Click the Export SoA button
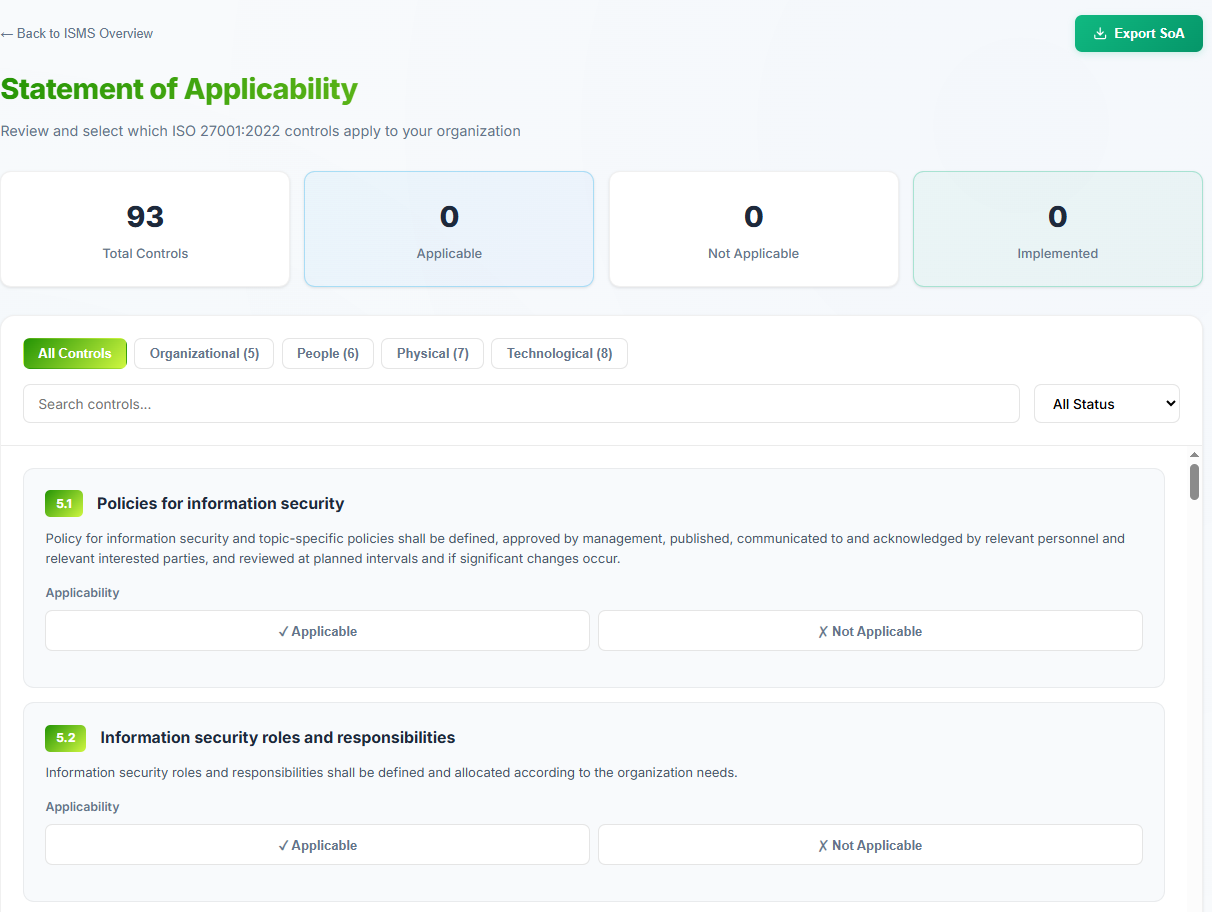Image resolution: width=1212 pixels, height=912 pixels. point(1138,33)
